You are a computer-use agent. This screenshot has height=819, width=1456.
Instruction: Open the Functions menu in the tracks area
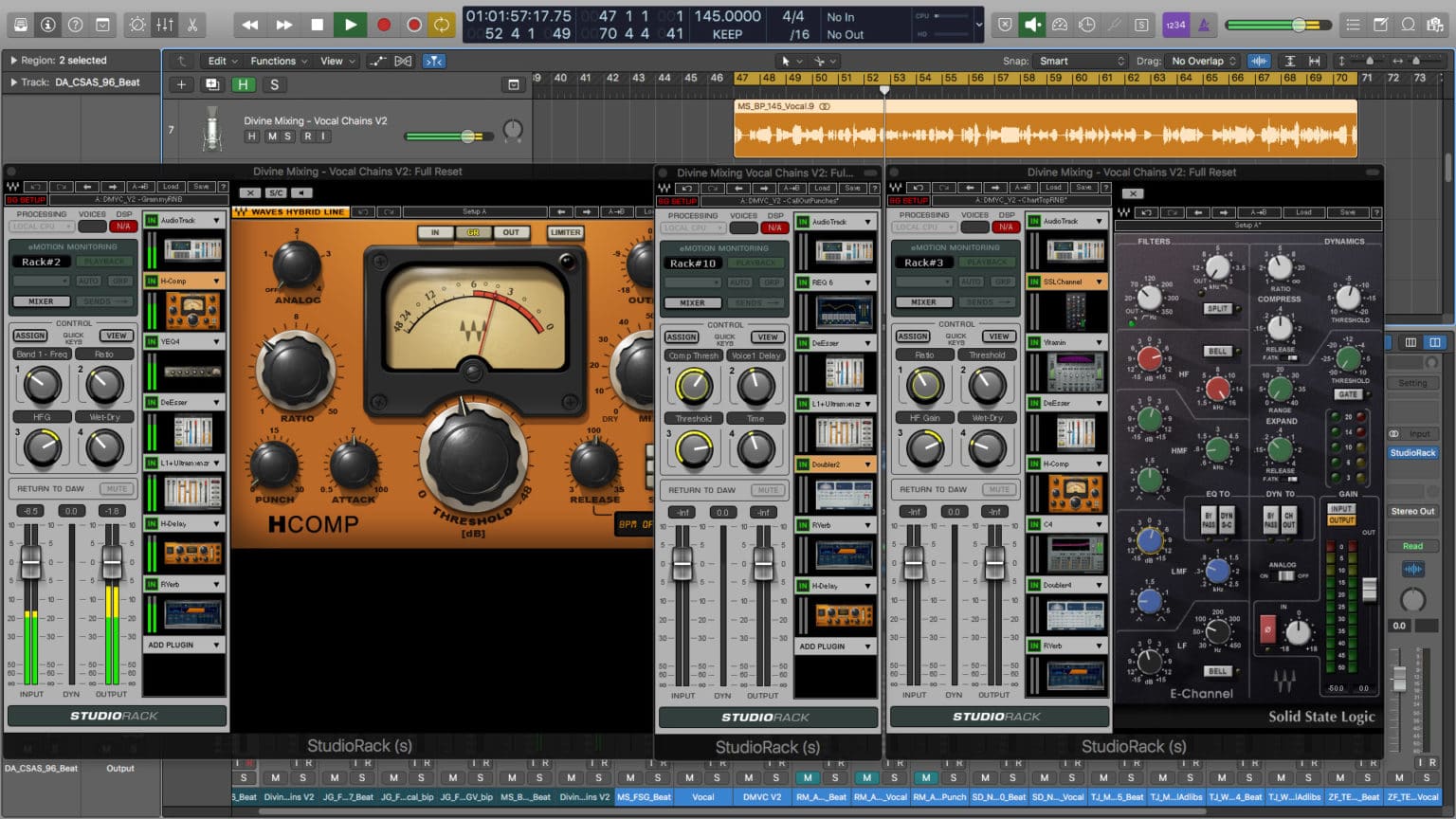tap(272, 61)
